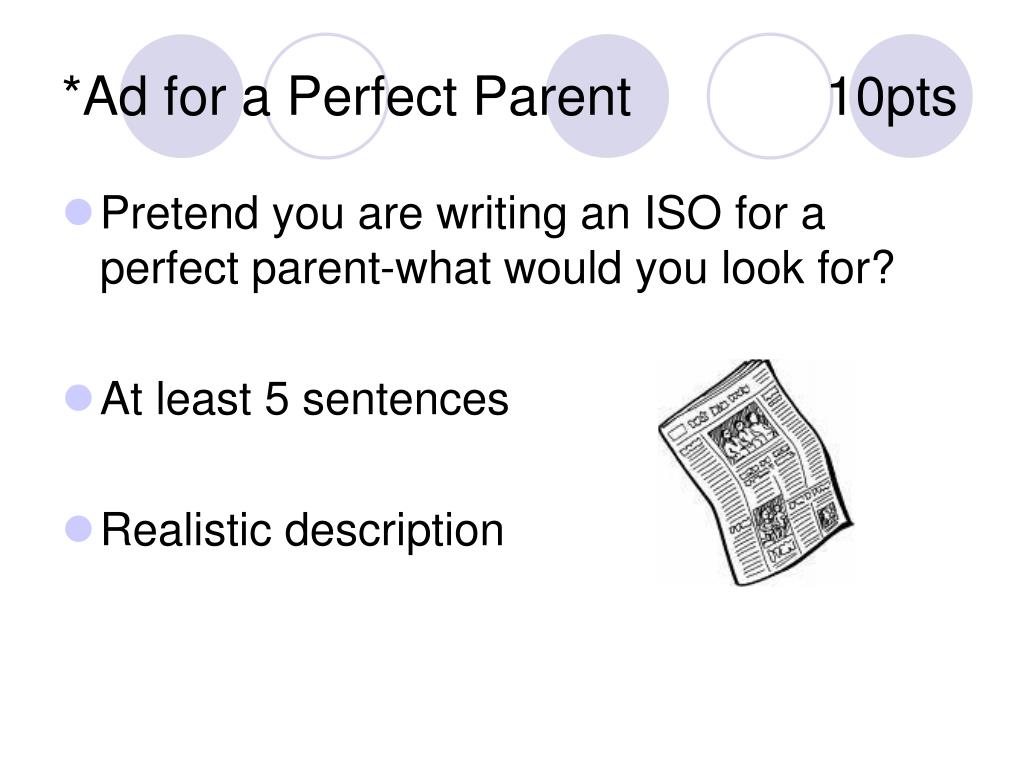Select the bullet before 'Pretend you are'
The height and width of the screenshot is (768, 1024).
click(x=79, y=212)
